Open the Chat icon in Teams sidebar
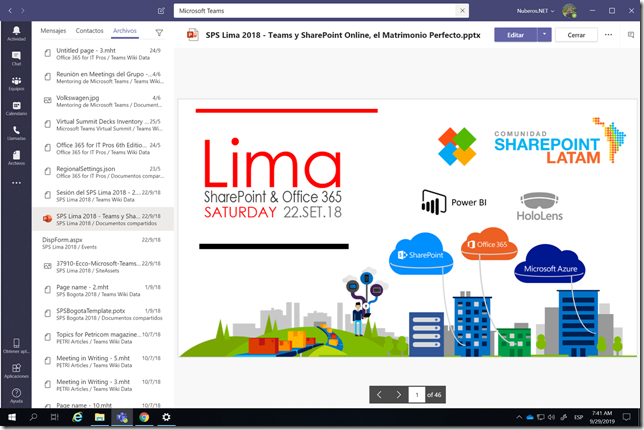Image resolution: width=644 pixels, height=430 pixels. click(16, 58)
